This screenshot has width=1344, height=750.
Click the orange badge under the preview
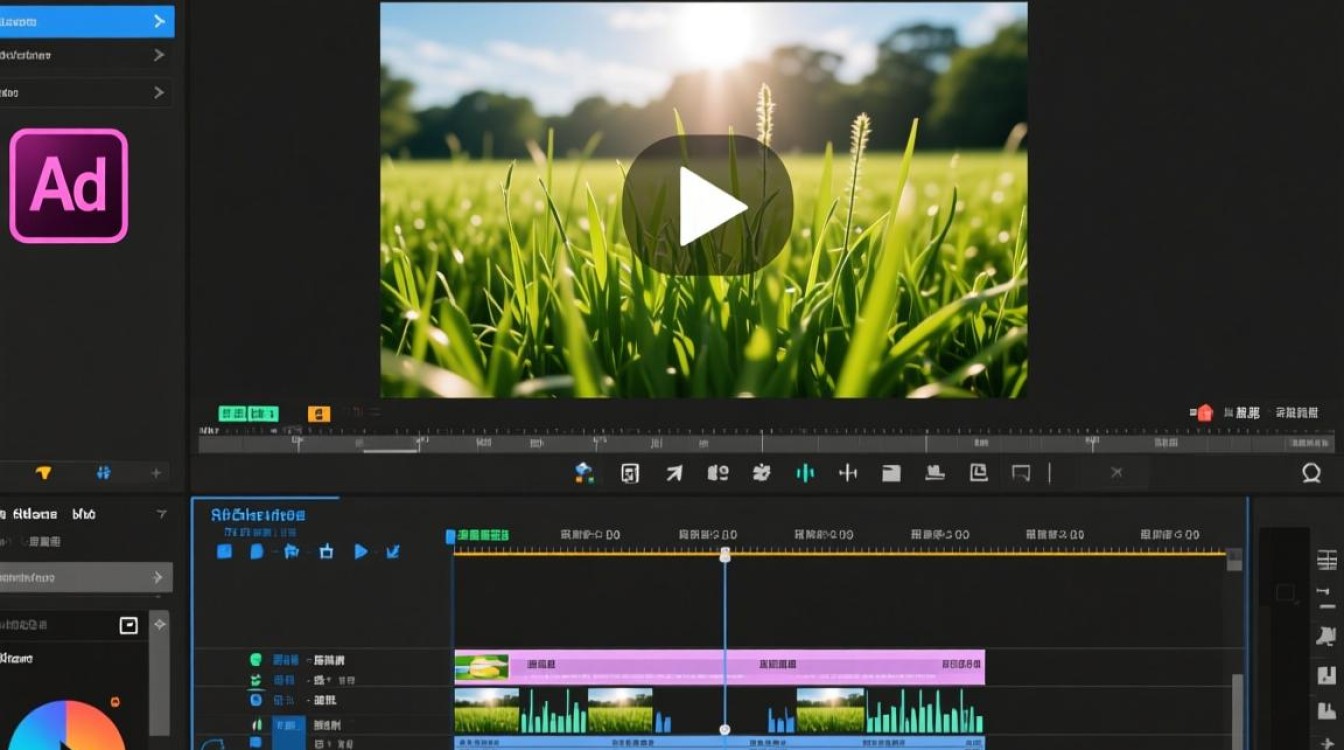(x=319, y=413)
